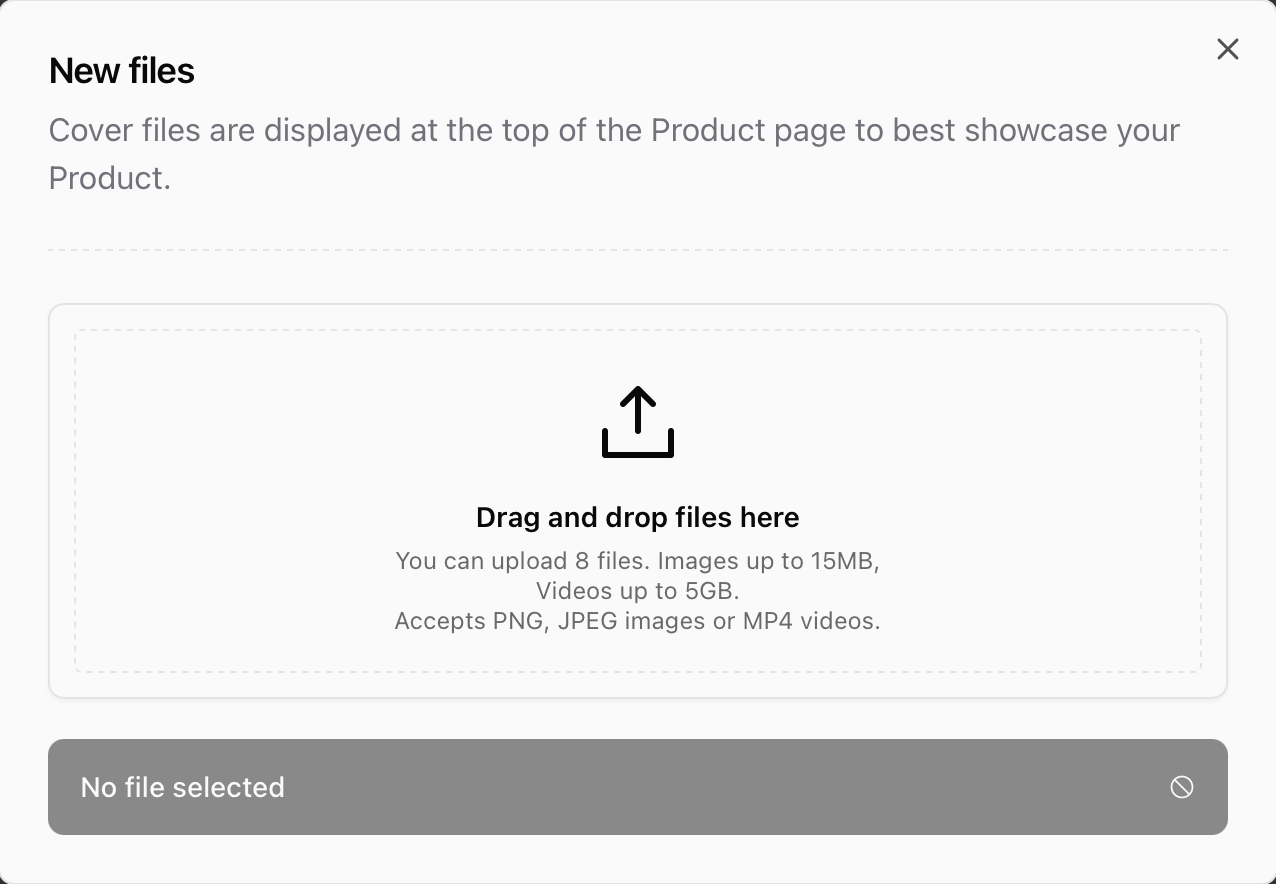The image size is (1276, 884).
Task: Click the upload limits text about 15MB images
Action: click(637, 560)
